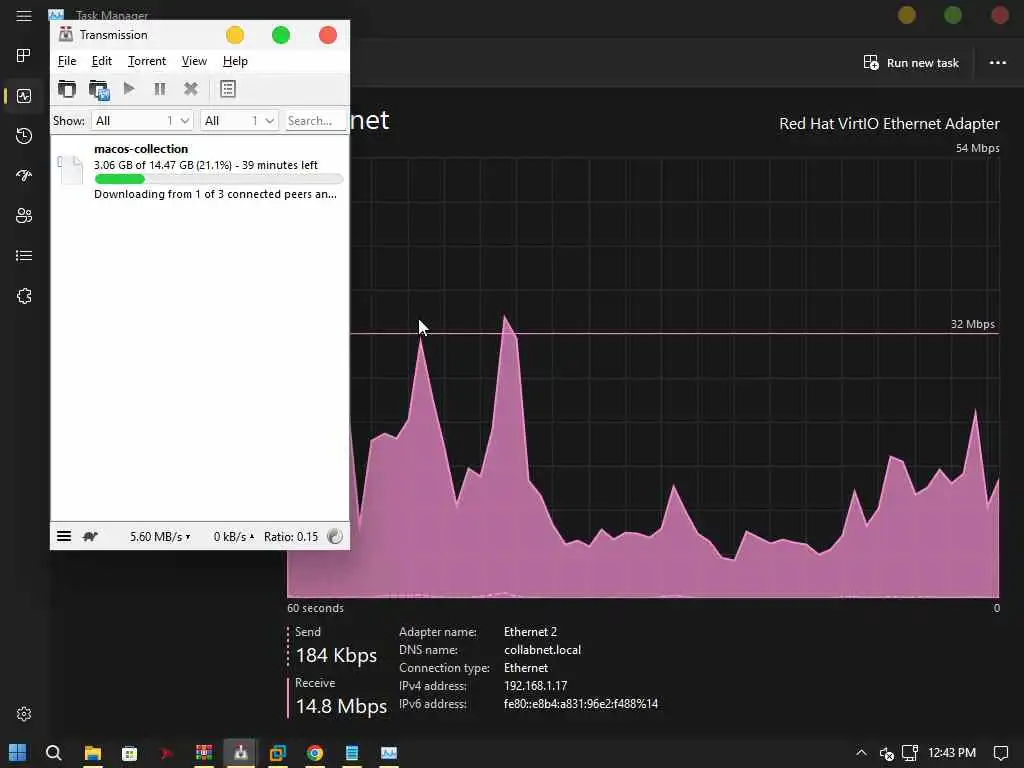This screenshot has width=1024, height=768.
Task: Click the Ethernet 2 adapter name value
Action: tap(530, 632)
